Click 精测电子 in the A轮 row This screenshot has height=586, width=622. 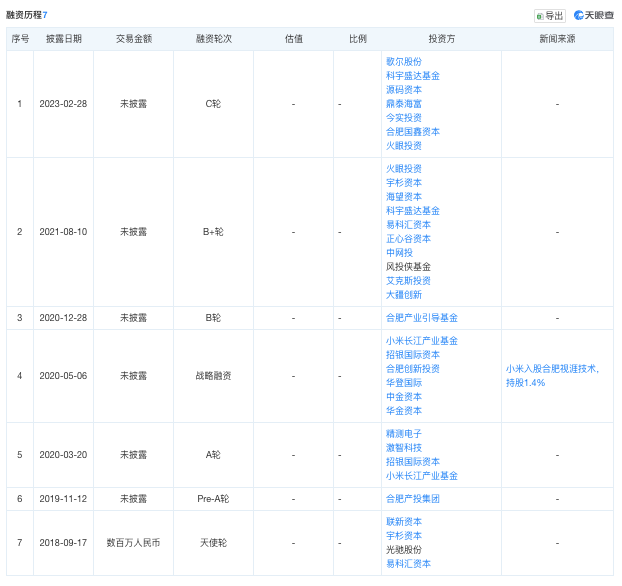[x=403, y=434]
